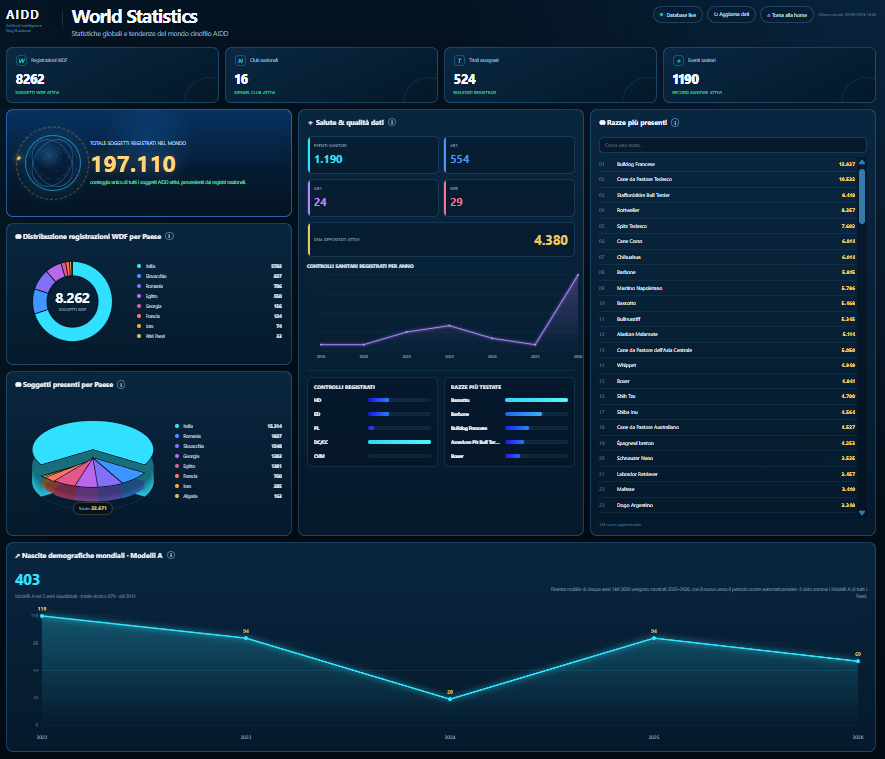885x759 pixels.
Task: Open info icon beside Razze più presenti
Action: (x=675, y=122)
